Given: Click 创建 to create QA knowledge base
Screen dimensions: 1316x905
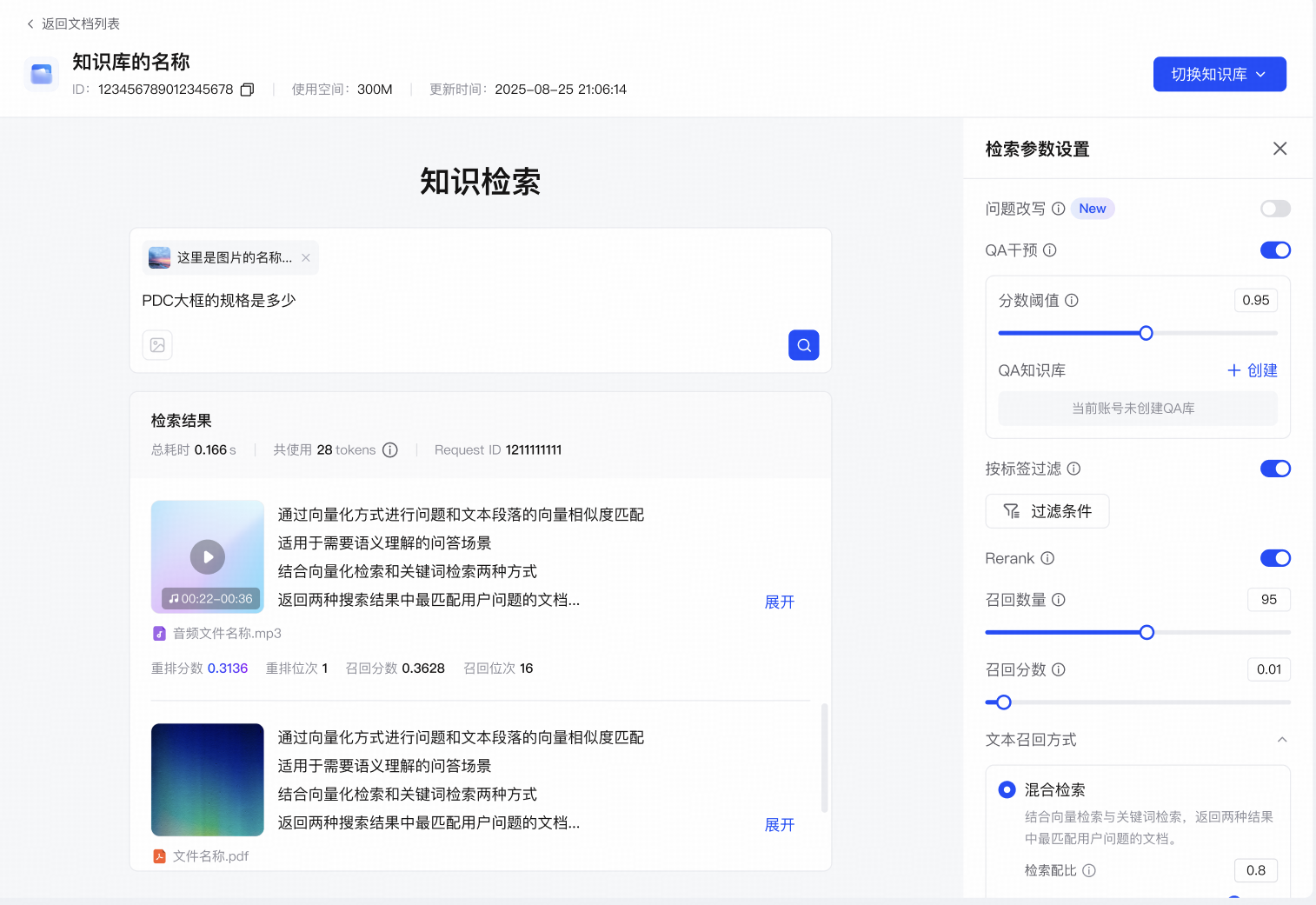Looking at the screenshot, I should tap(1252, 370).
